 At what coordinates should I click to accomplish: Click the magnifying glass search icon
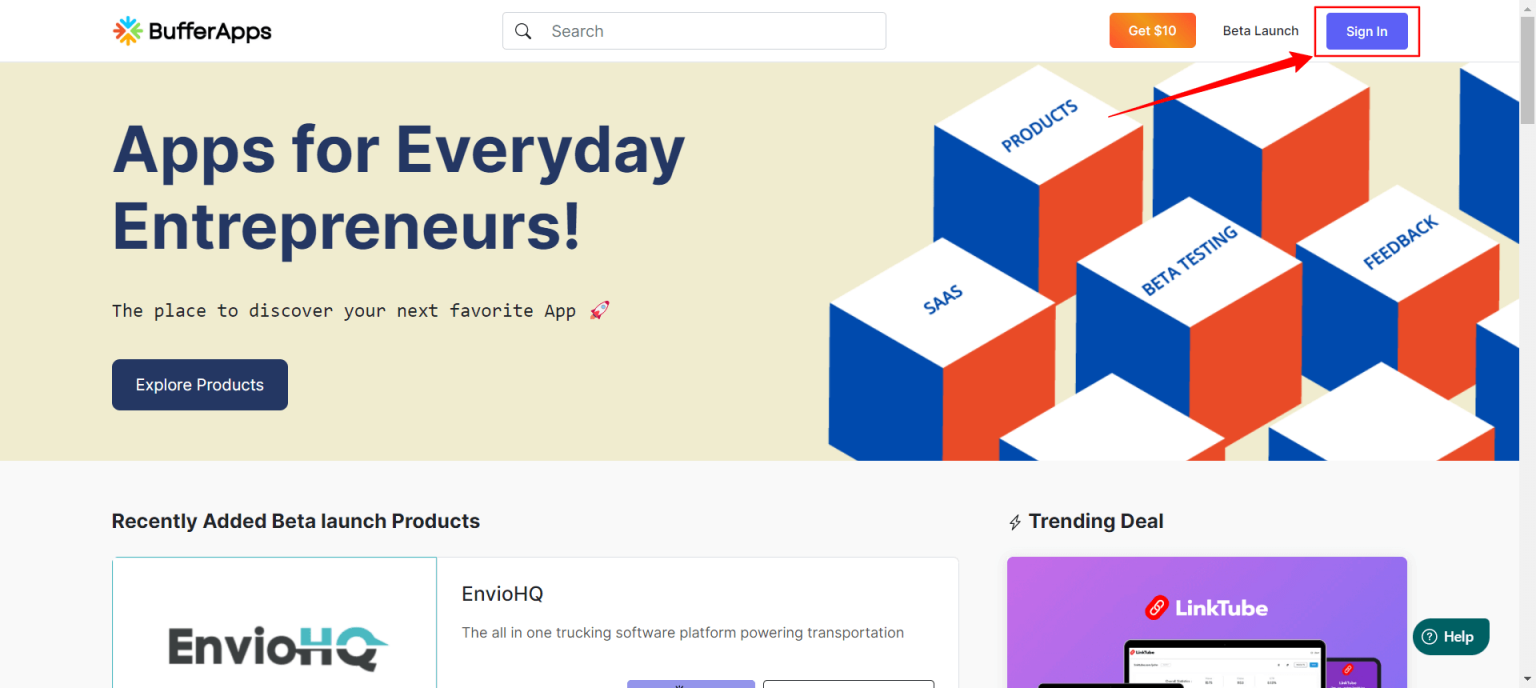click(523, 31)
